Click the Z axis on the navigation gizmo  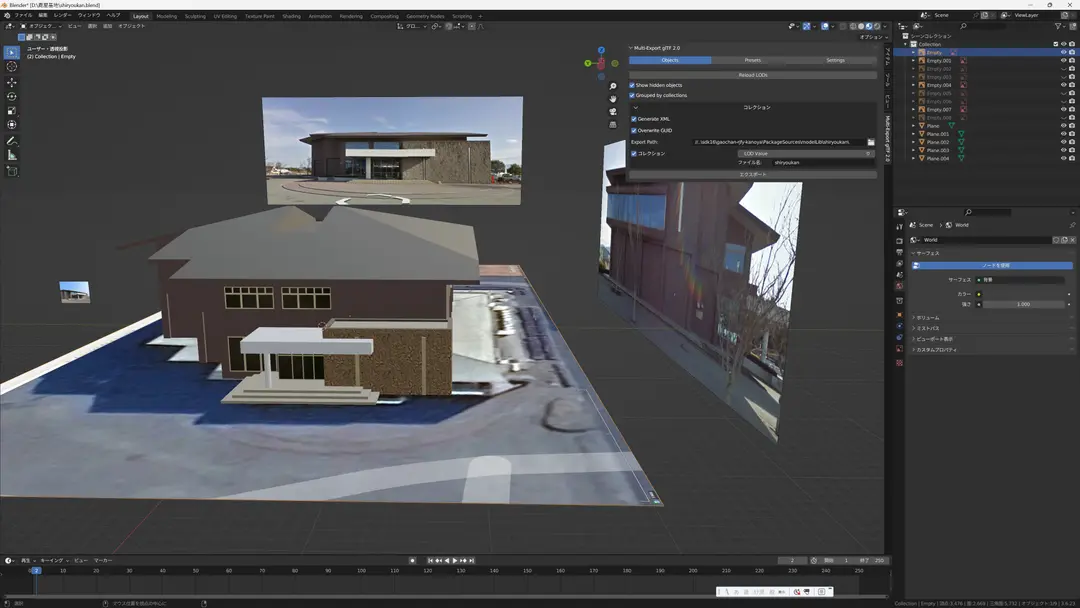[x=601, y=50]
